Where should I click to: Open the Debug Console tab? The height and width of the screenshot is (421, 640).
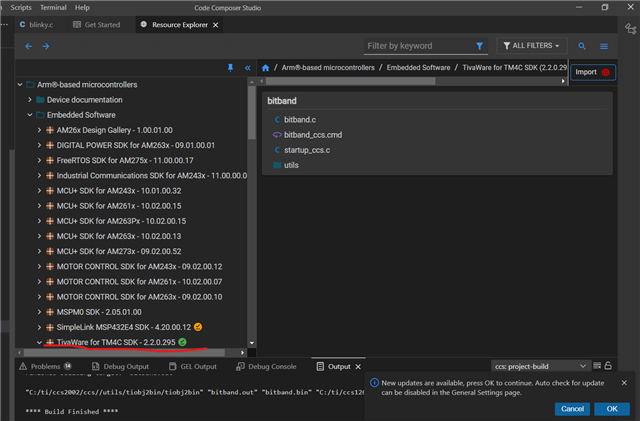point(267,366)
